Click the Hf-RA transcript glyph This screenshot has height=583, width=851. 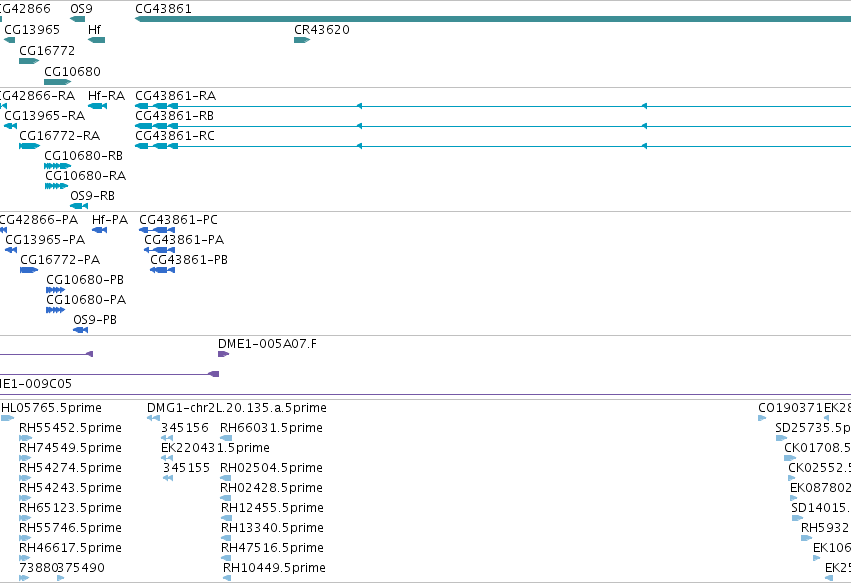click(97, 106)
